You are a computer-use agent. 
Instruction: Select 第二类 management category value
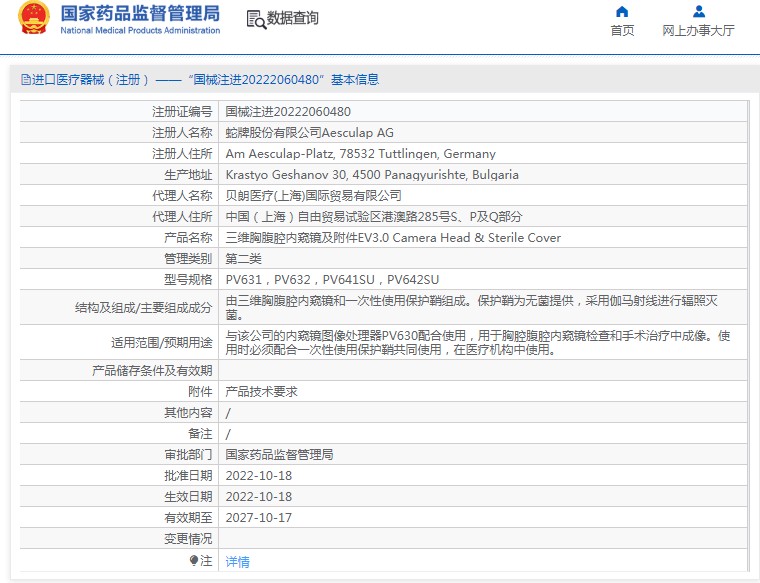click(x=243, y=259)
